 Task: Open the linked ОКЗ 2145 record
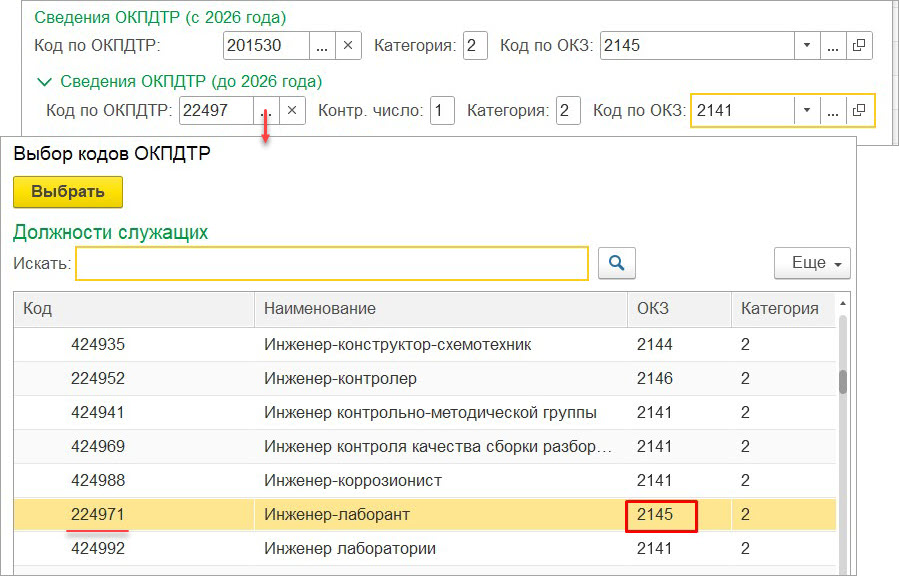point(859,46)
